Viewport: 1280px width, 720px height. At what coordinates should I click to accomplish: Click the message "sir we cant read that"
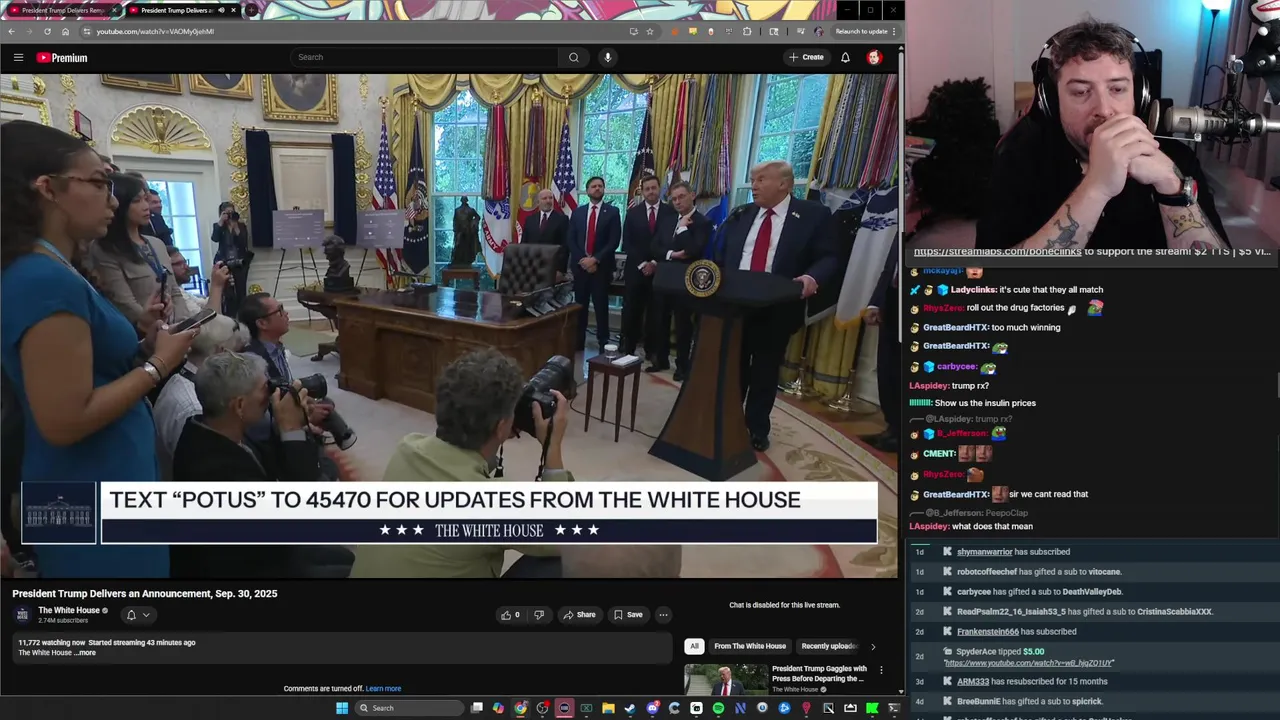(x=1048, y=494)
